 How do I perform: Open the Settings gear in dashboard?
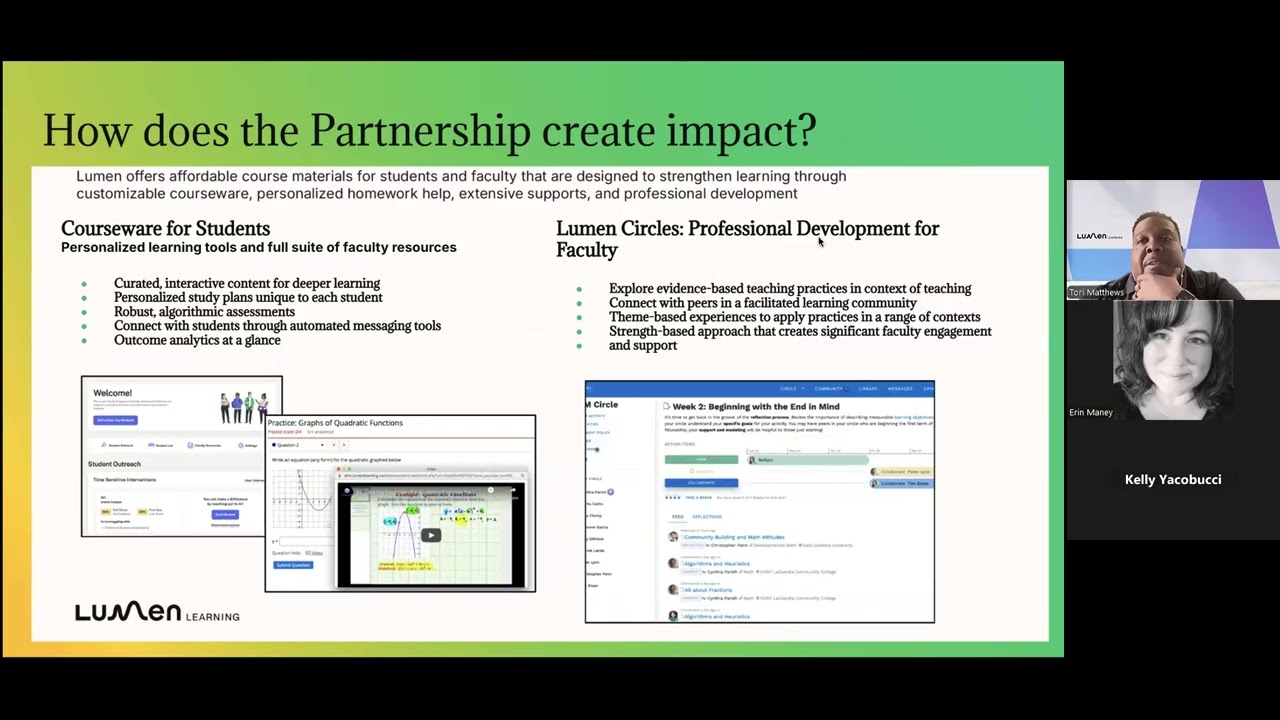click(248, 445)
